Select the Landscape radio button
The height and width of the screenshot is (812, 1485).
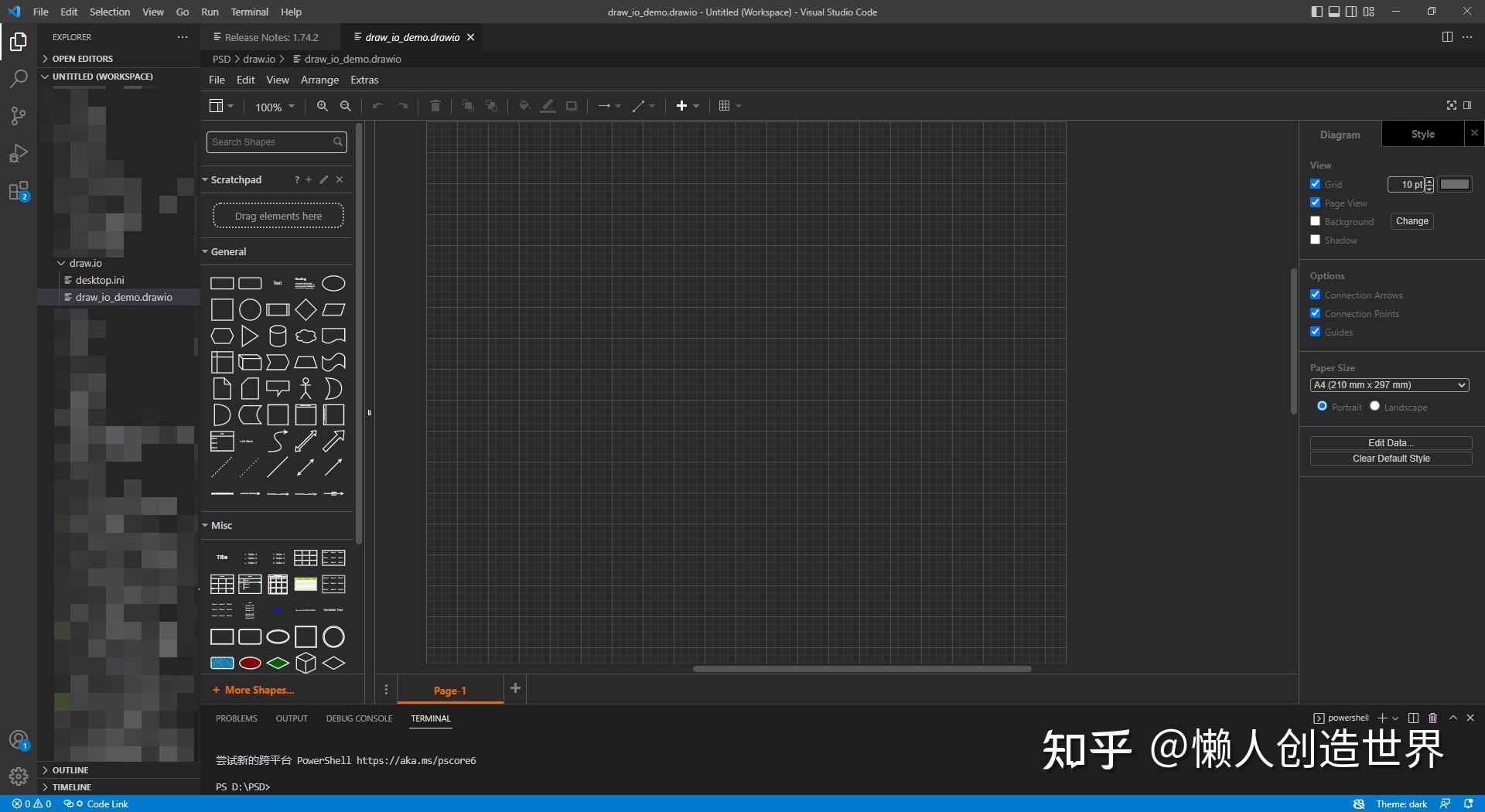click(1374, 406)
